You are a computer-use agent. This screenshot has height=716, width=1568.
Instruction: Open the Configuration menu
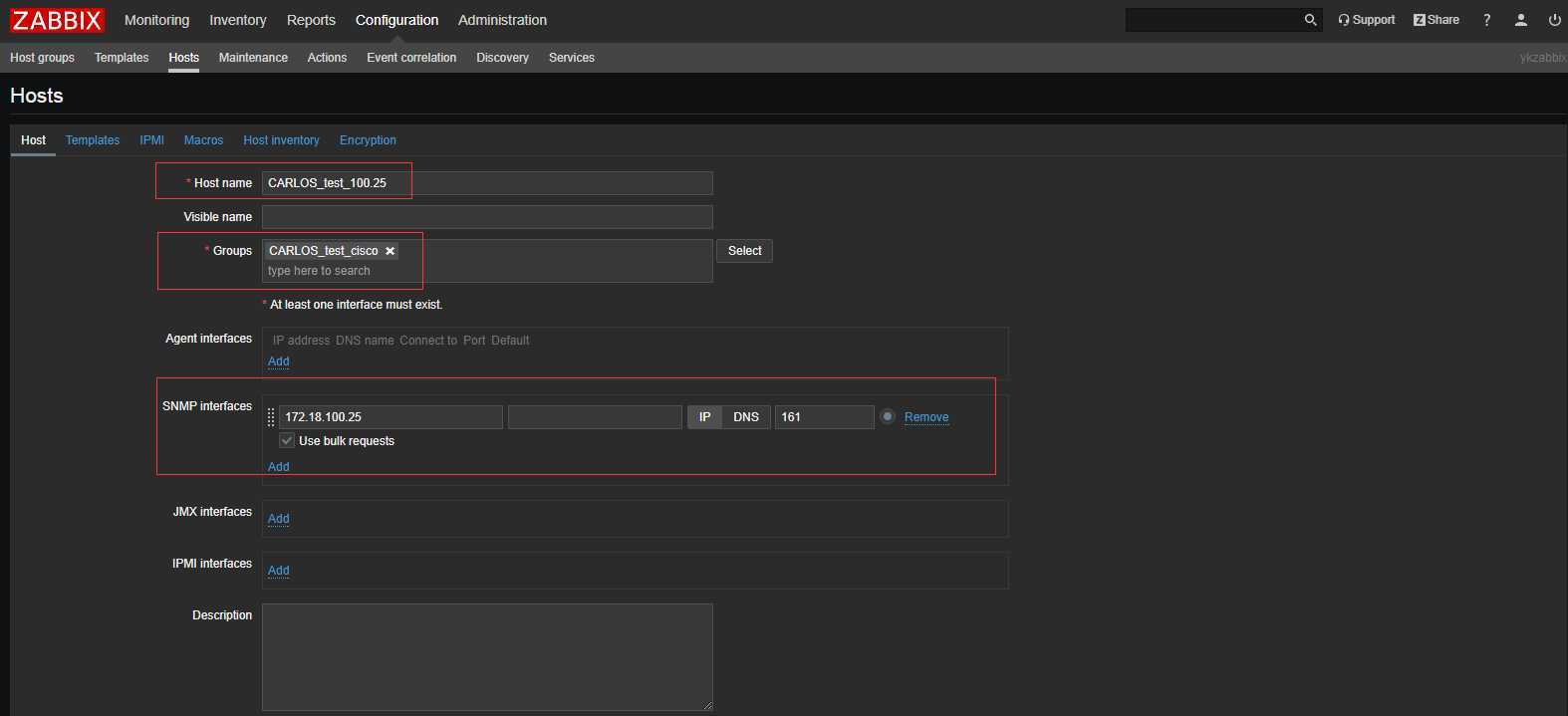(396, 20)
